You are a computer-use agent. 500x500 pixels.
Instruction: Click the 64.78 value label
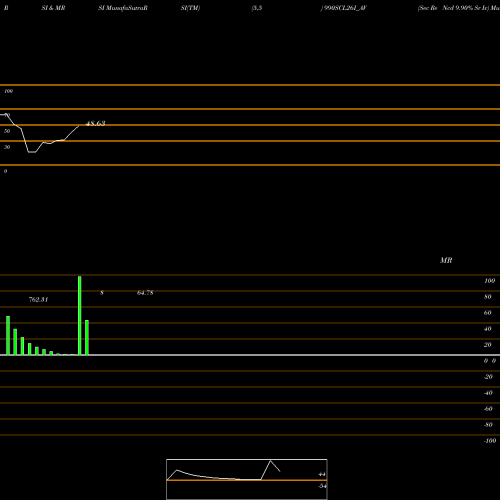click(145, 293)
